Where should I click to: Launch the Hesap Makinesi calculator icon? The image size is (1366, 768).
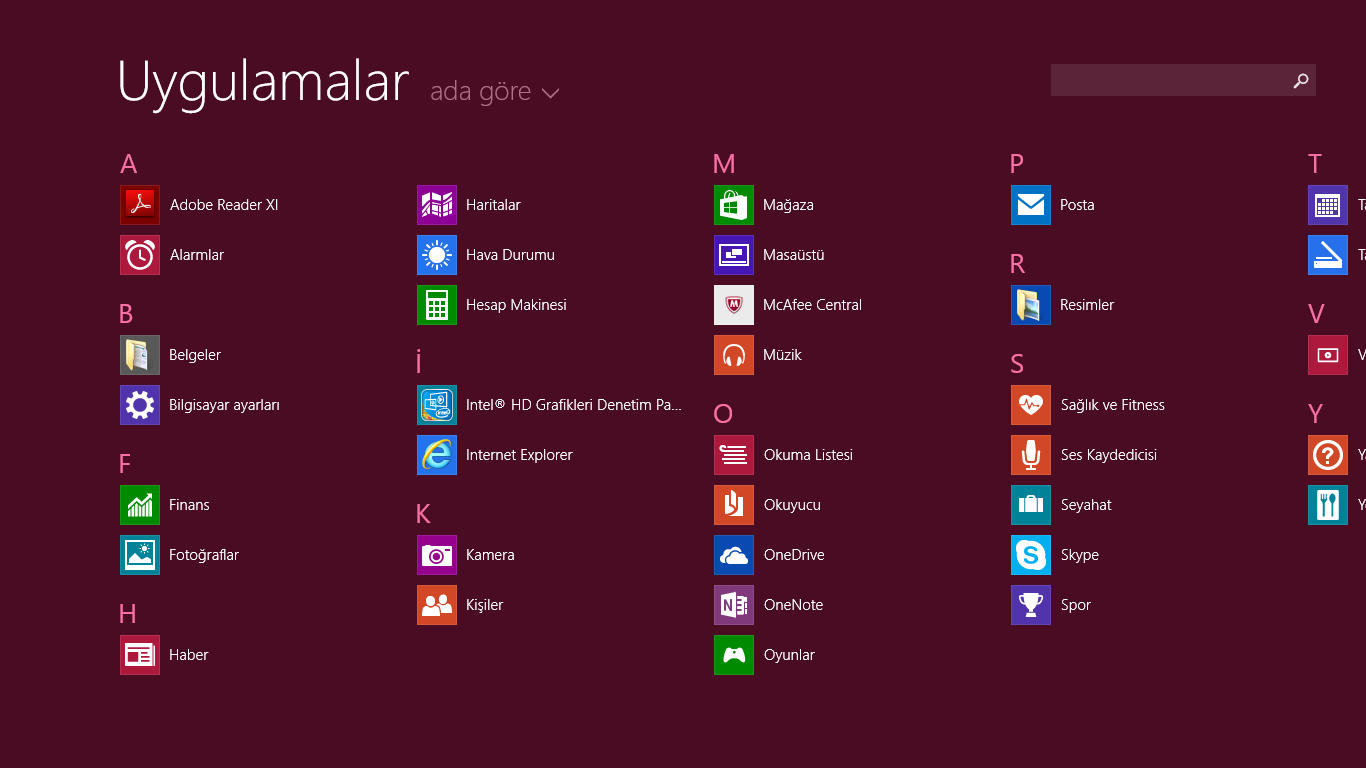point(437,305)
